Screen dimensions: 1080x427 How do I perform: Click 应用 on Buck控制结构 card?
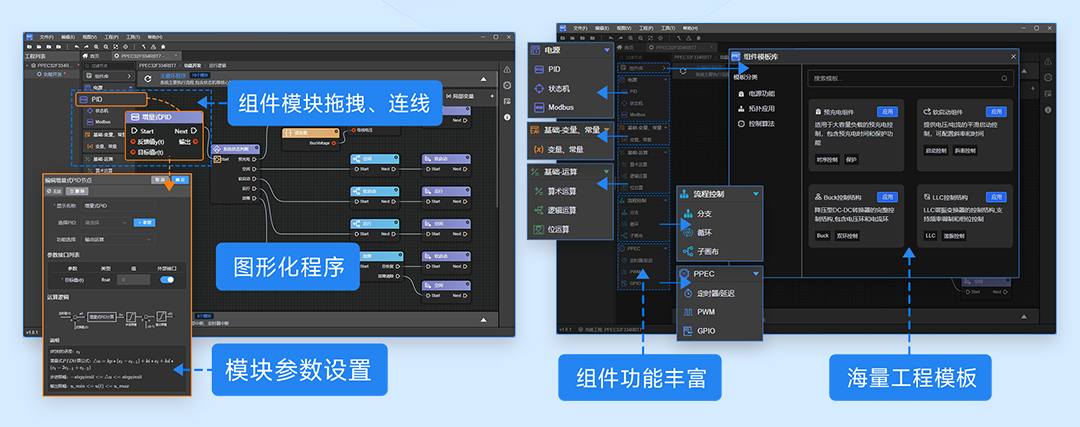pos(887,197)
